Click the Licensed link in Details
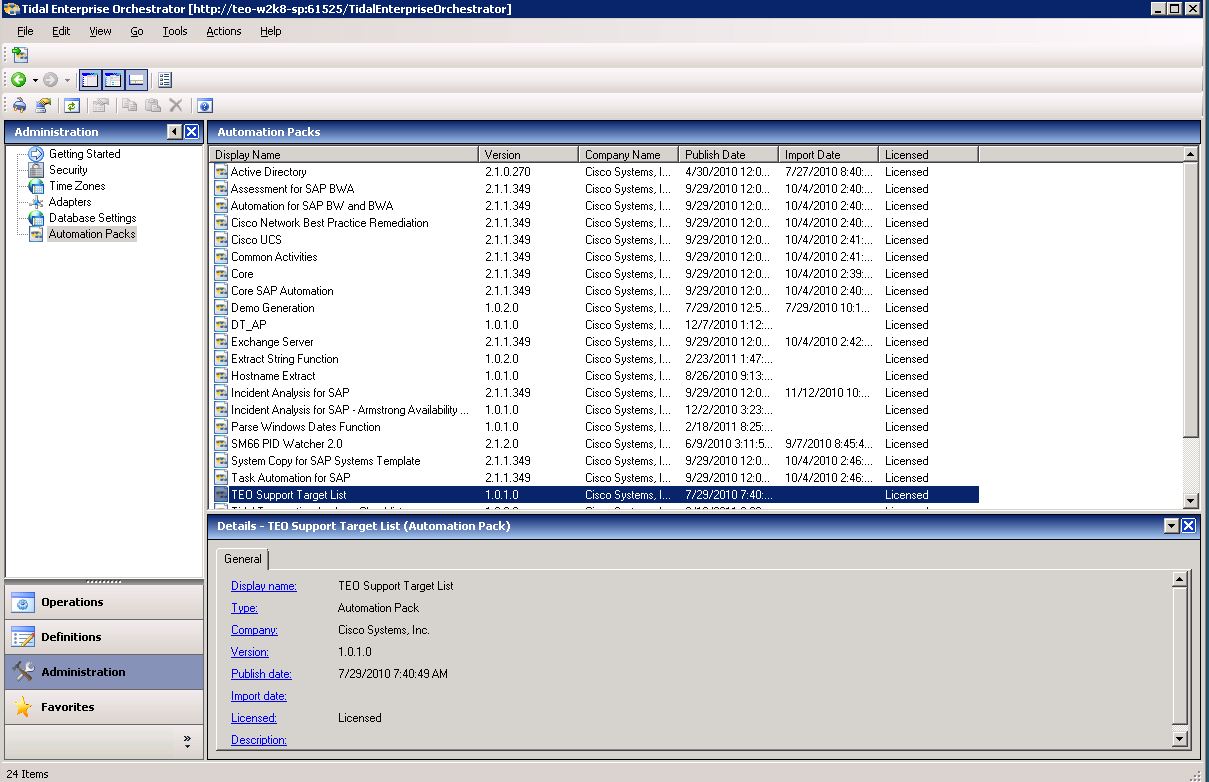This screenshot has height=782, width=1209. [x=254, y=718]
